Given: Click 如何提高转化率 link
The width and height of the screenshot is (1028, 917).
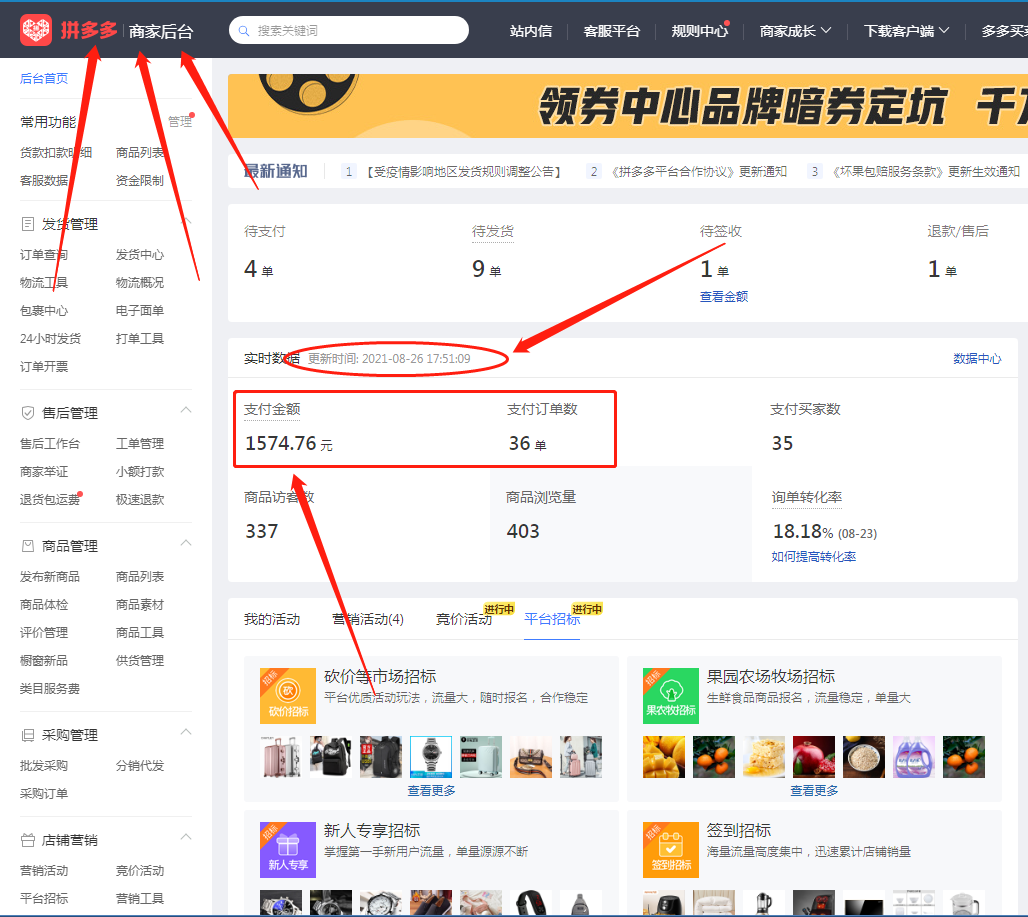Looking at the screenshot, I should point(814,557).
